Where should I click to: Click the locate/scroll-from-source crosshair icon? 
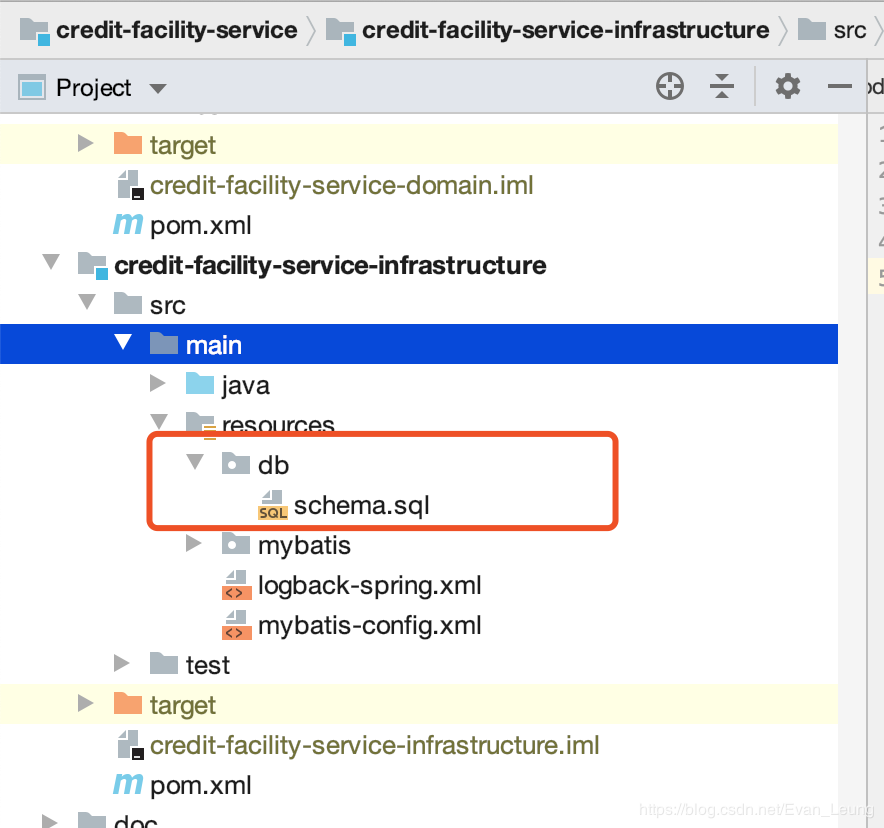click(670, 87)
